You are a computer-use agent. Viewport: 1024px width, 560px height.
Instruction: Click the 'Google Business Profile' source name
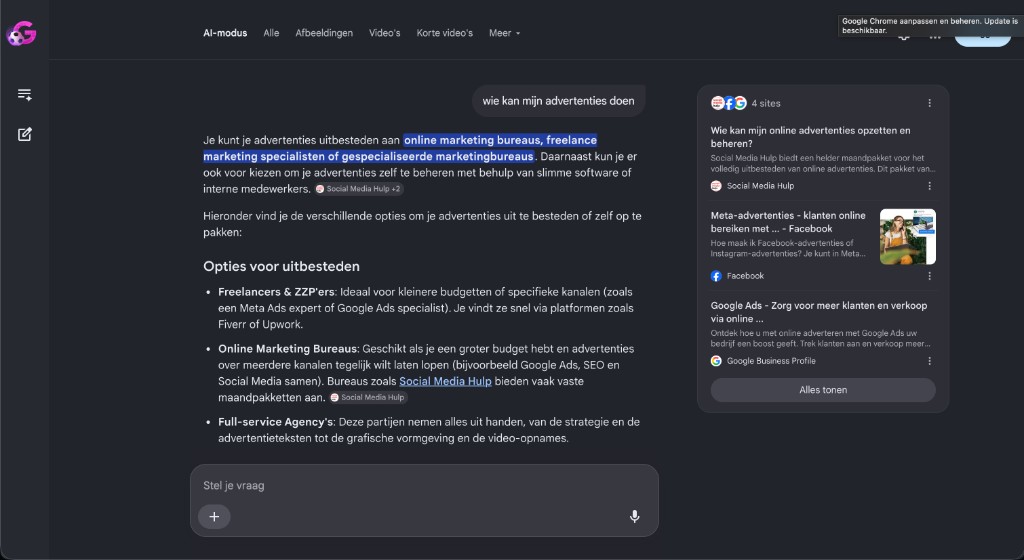click(771, 361)
